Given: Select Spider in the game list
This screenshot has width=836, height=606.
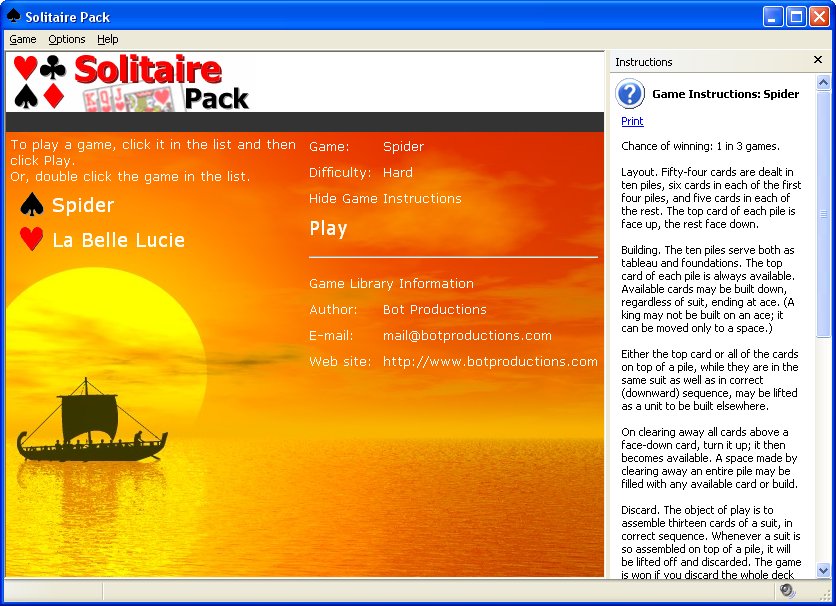Looking at the screenshot, I should click(83, 205).
